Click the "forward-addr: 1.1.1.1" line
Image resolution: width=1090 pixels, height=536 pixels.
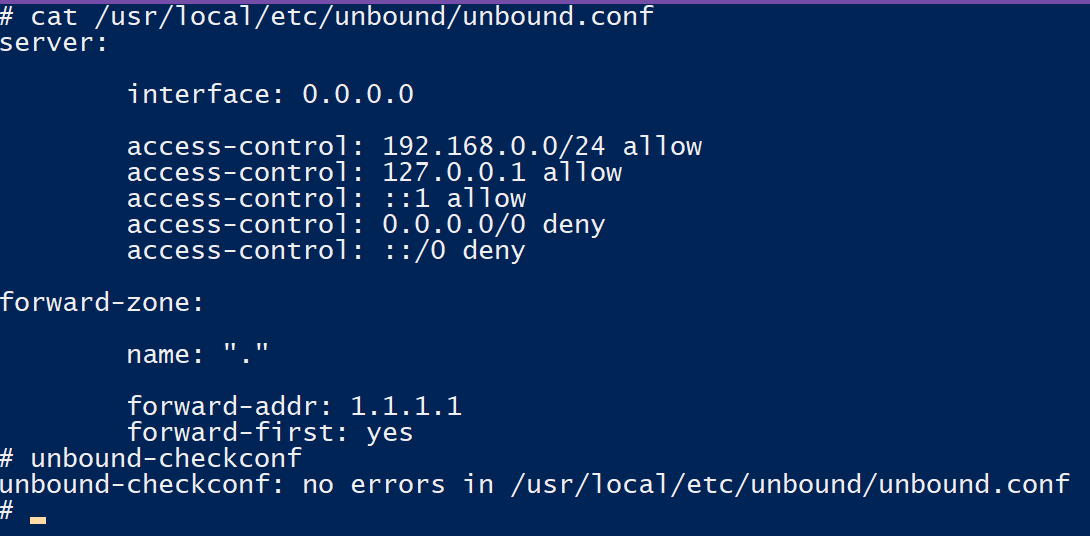pyautogui.click(x=294, y=407)
